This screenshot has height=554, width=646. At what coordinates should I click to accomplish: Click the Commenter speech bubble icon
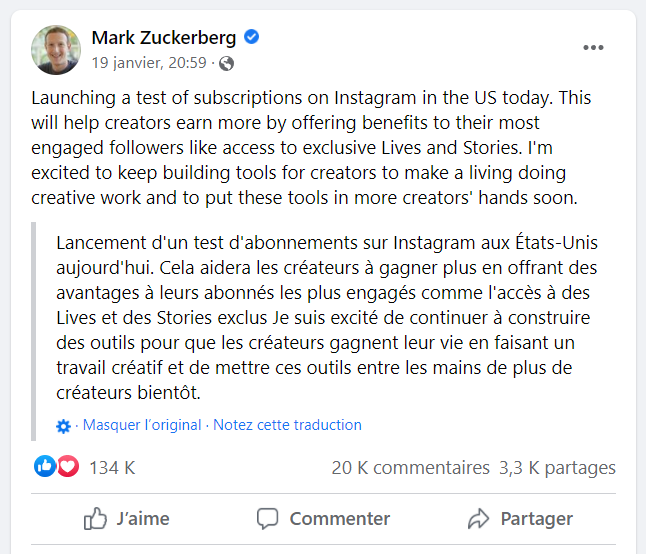click(267, 518)
